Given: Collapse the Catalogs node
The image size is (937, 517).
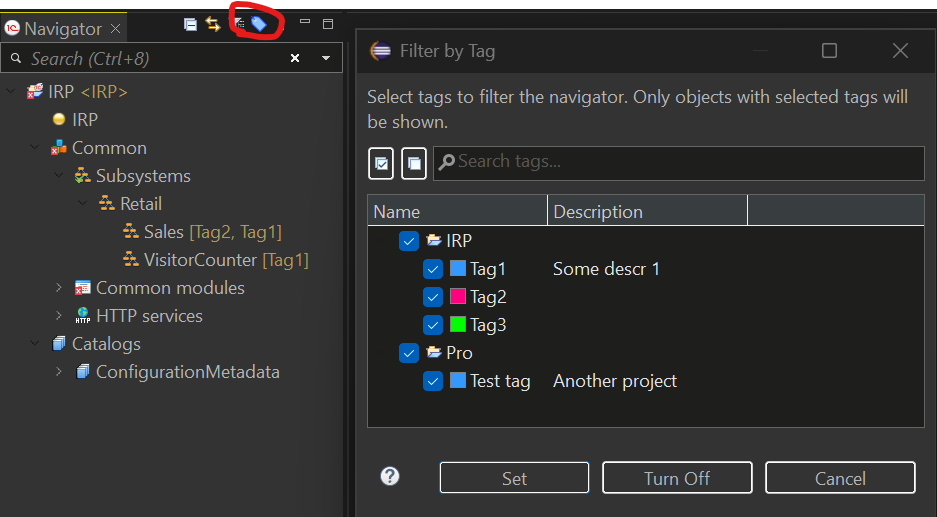Looking at the screenshot, I should click(35, 344).
